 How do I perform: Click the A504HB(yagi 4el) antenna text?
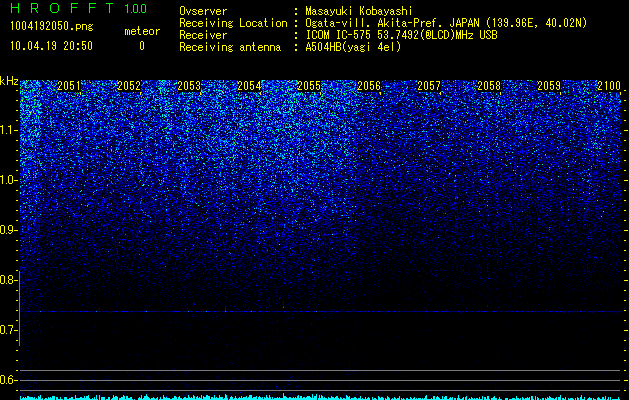353,47
